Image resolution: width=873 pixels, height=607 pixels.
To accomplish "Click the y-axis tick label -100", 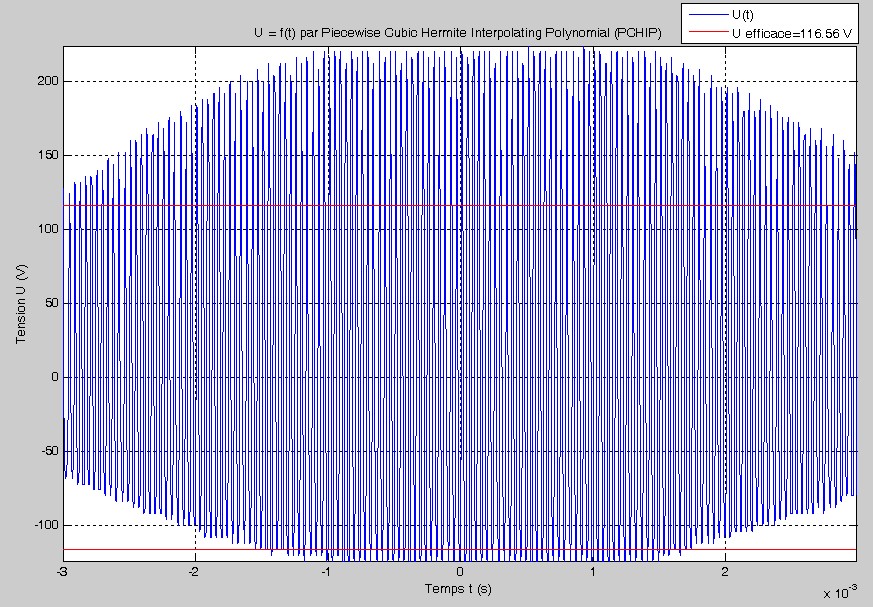I will point(45,525).
